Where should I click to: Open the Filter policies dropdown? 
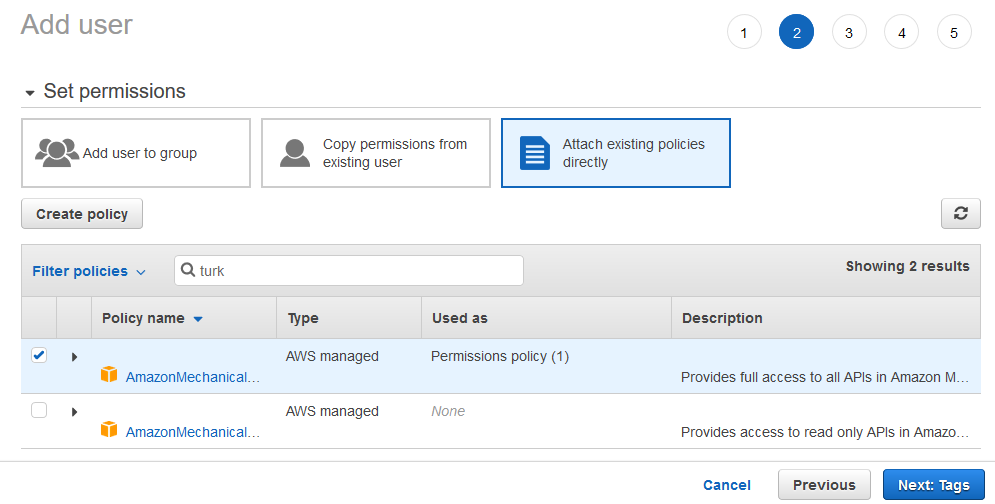click(89, 271)
